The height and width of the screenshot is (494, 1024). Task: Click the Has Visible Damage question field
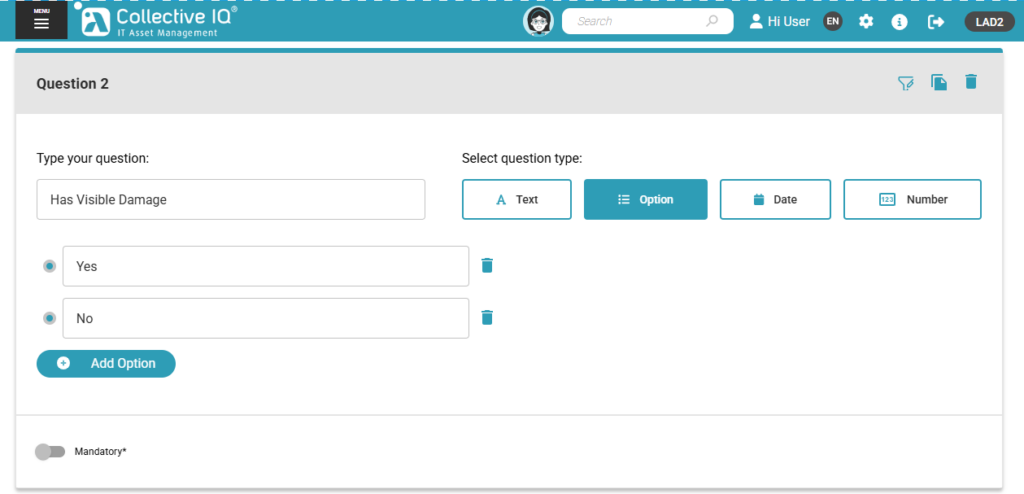[x=231, y=199]
